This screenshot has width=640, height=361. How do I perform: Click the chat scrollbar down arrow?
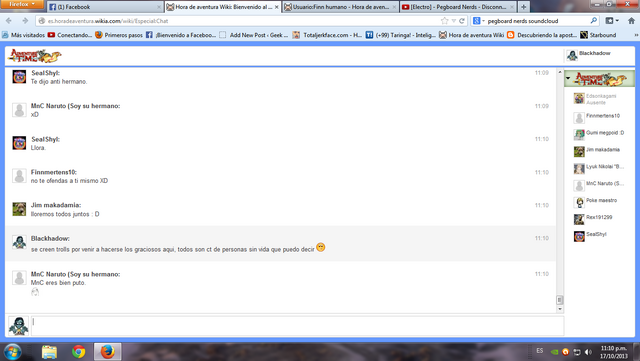[560, 309]
